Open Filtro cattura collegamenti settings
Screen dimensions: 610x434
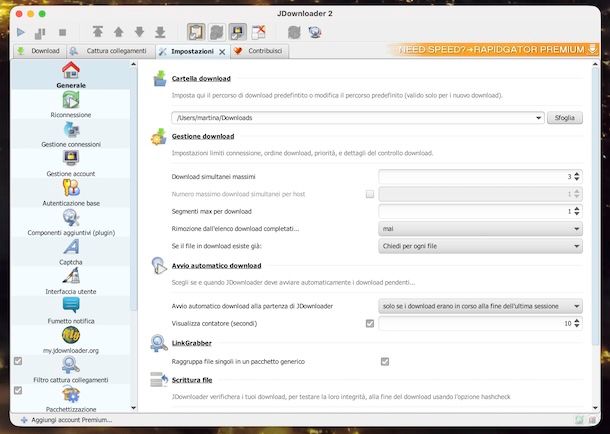71,370
